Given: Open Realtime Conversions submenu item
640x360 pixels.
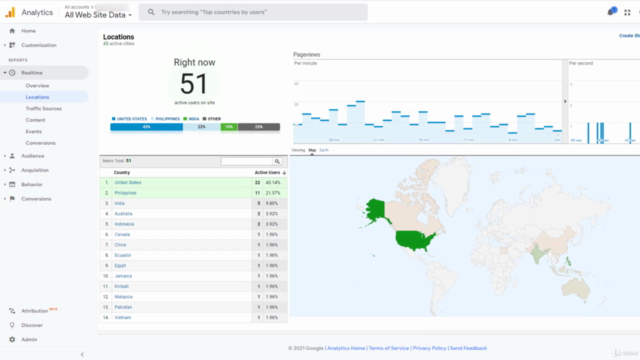Looking at the screenshot, I should coord(40,143).
